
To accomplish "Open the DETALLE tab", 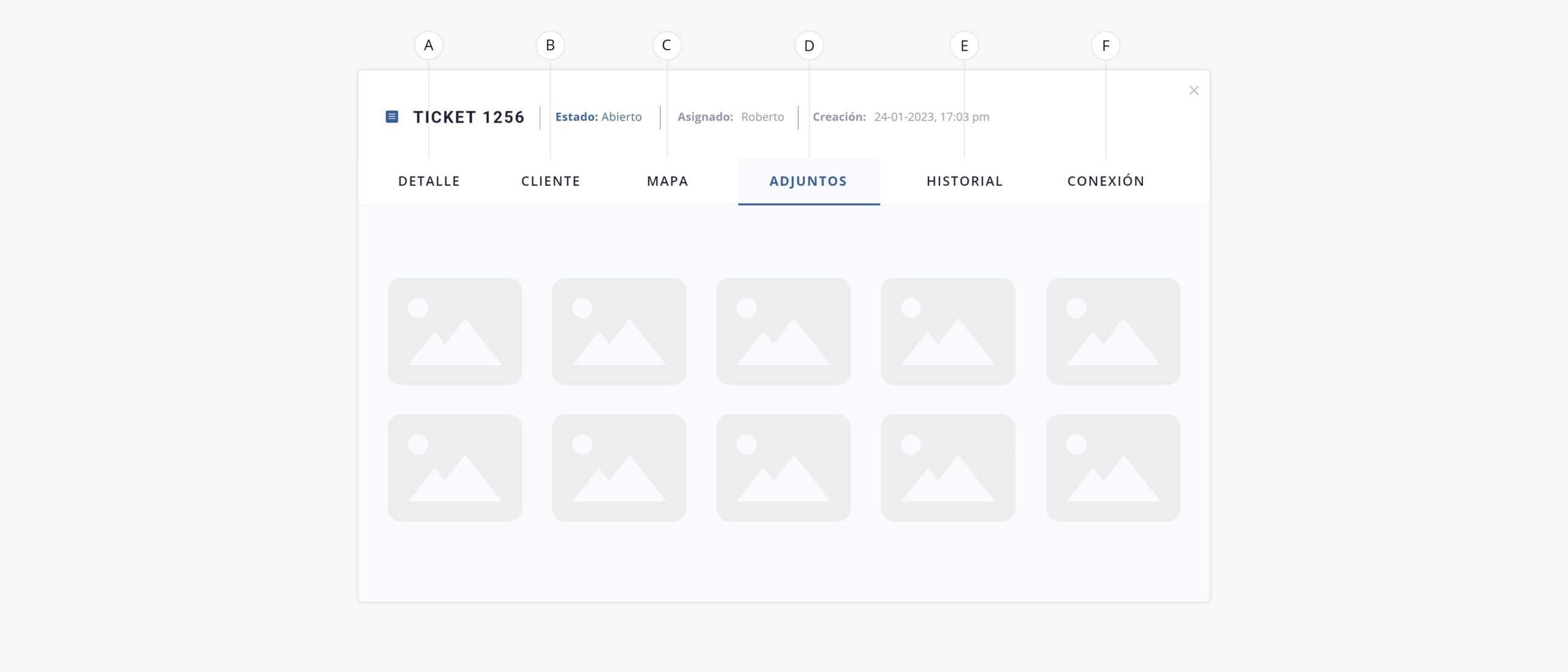I will point(429,181).
